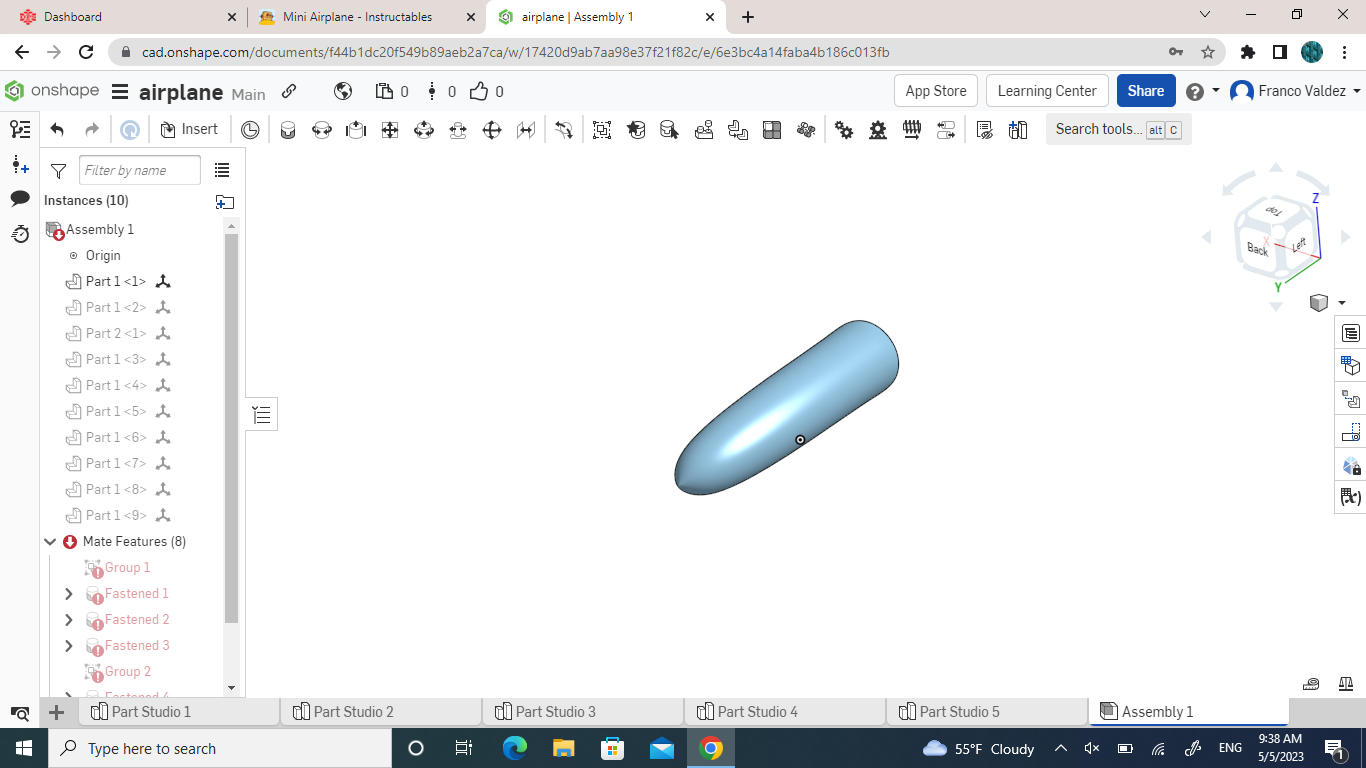The image size is (1366, 768).
Task: Click the Left face of view cube
Action: pyautogui.click(x=1299, y=245)
